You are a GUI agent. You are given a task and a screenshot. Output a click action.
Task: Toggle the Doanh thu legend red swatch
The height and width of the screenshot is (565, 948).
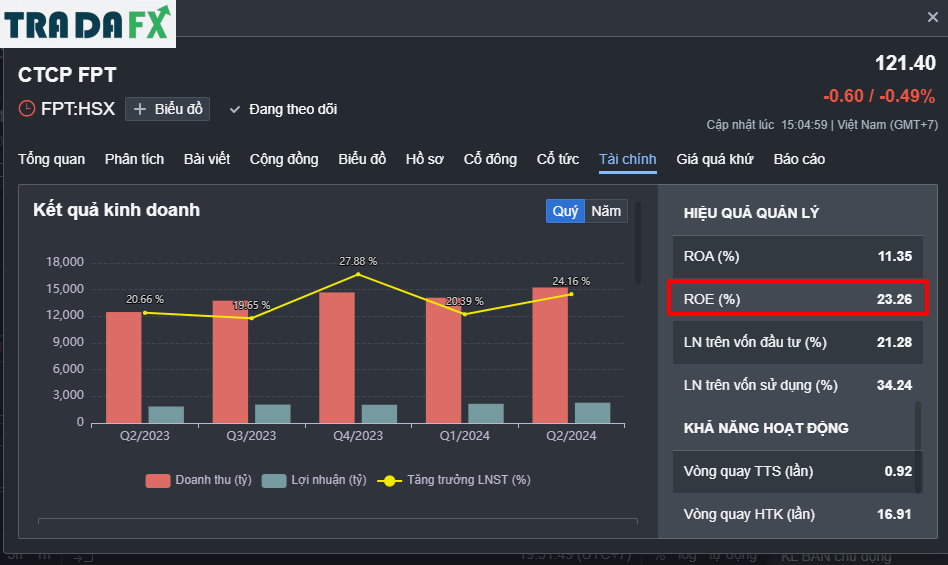pos(158,480)
